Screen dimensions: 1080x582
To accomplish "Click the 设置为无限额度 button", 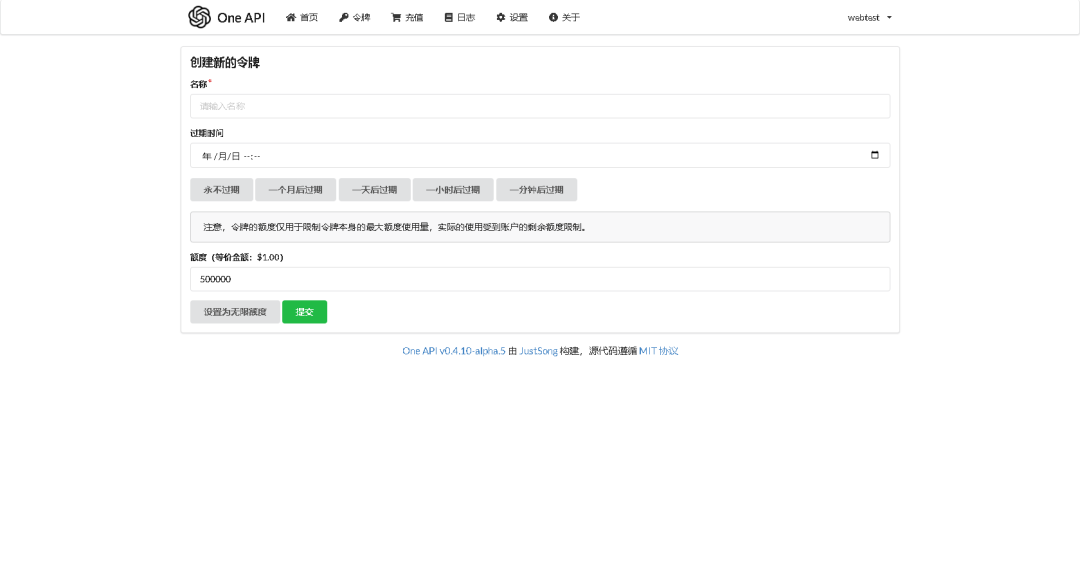I will (x=233, y=311).
